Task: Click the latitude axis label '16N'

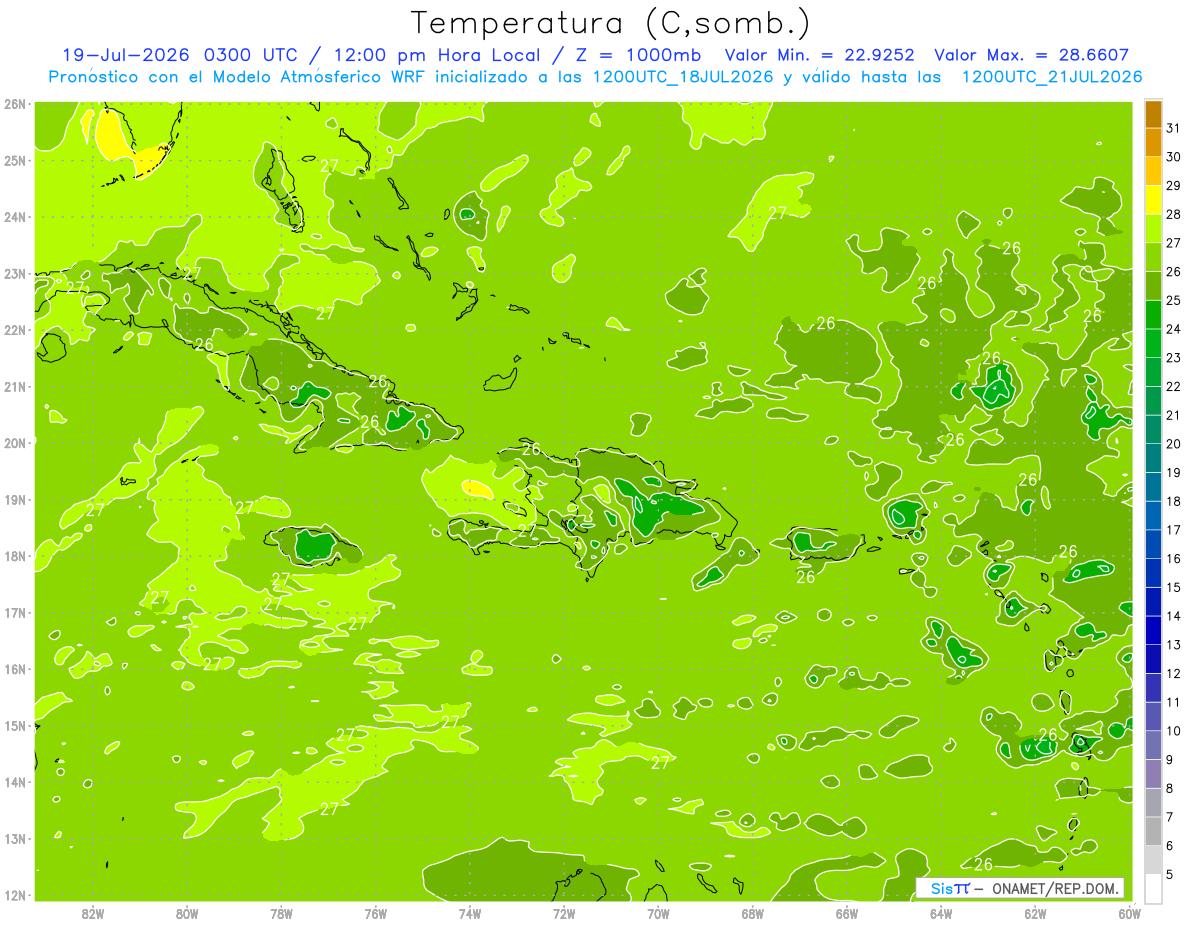Action: tap(14, 669)
